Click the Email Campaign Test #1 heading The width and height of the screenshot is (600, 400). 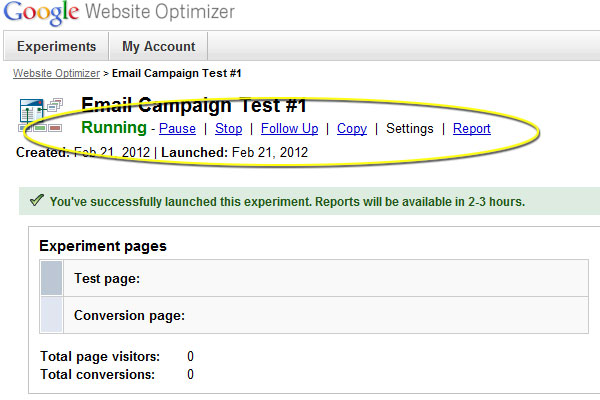[193, 106]
